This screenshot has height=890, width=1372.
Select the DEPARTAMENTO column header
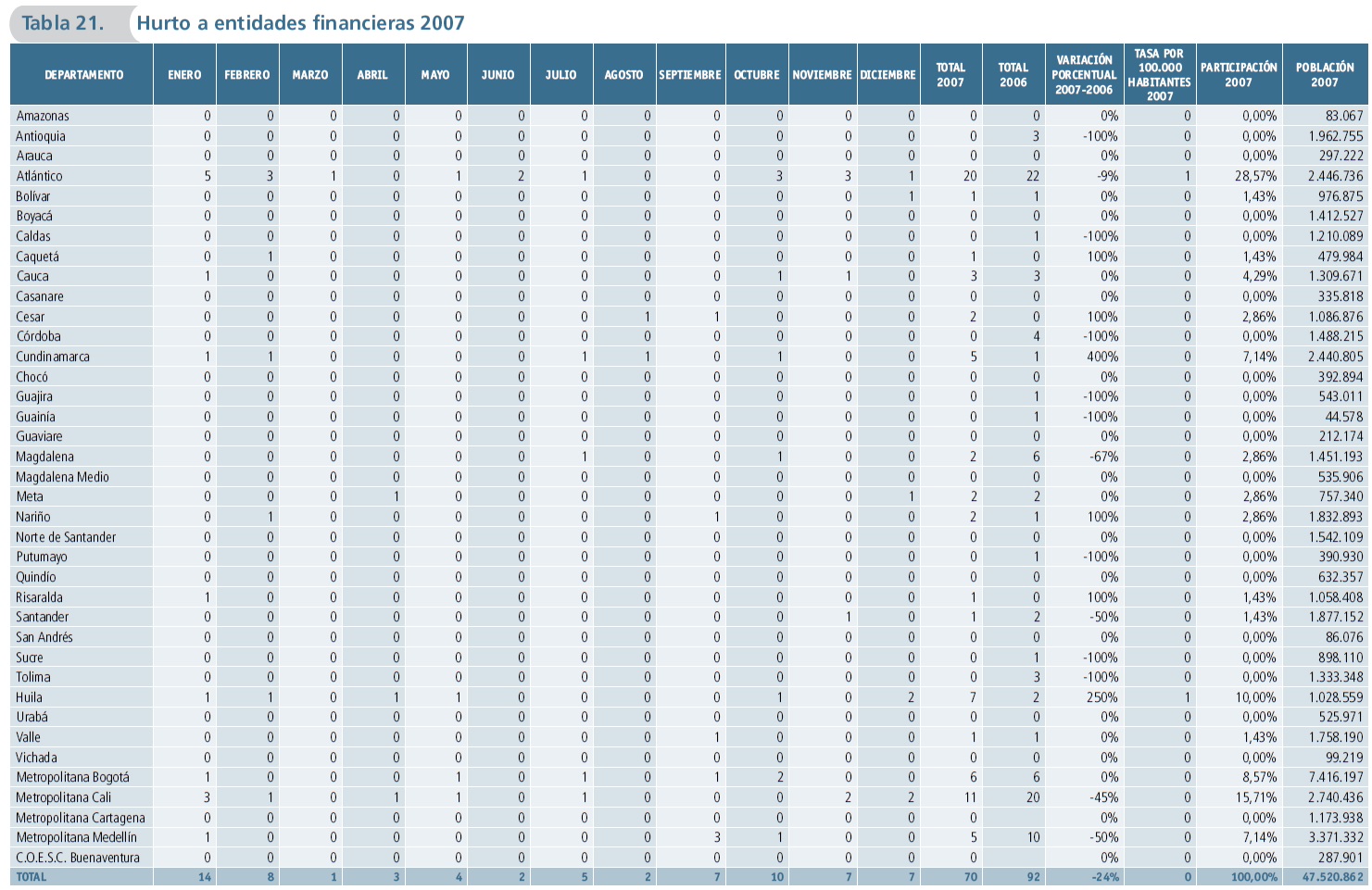(83, 75)
